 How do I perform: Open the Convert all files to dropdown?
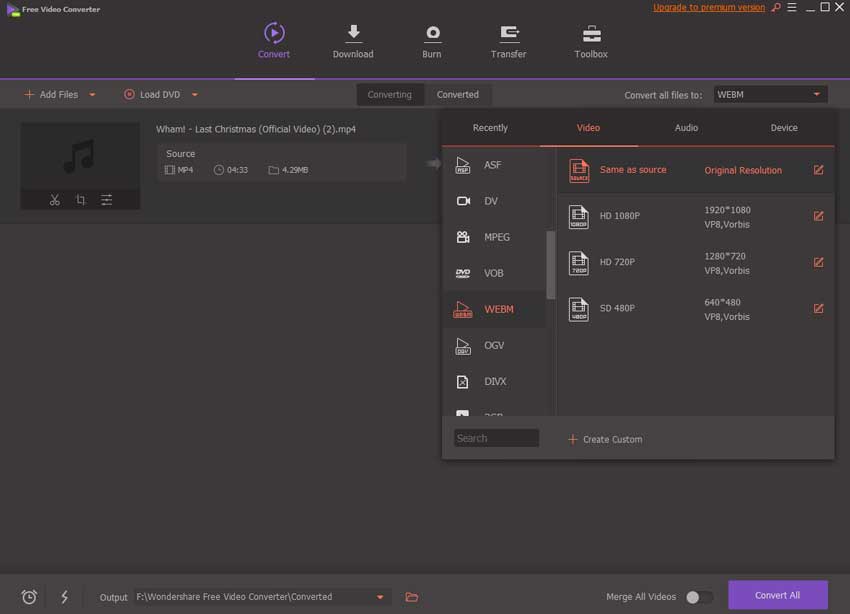(x=770, y=94)
